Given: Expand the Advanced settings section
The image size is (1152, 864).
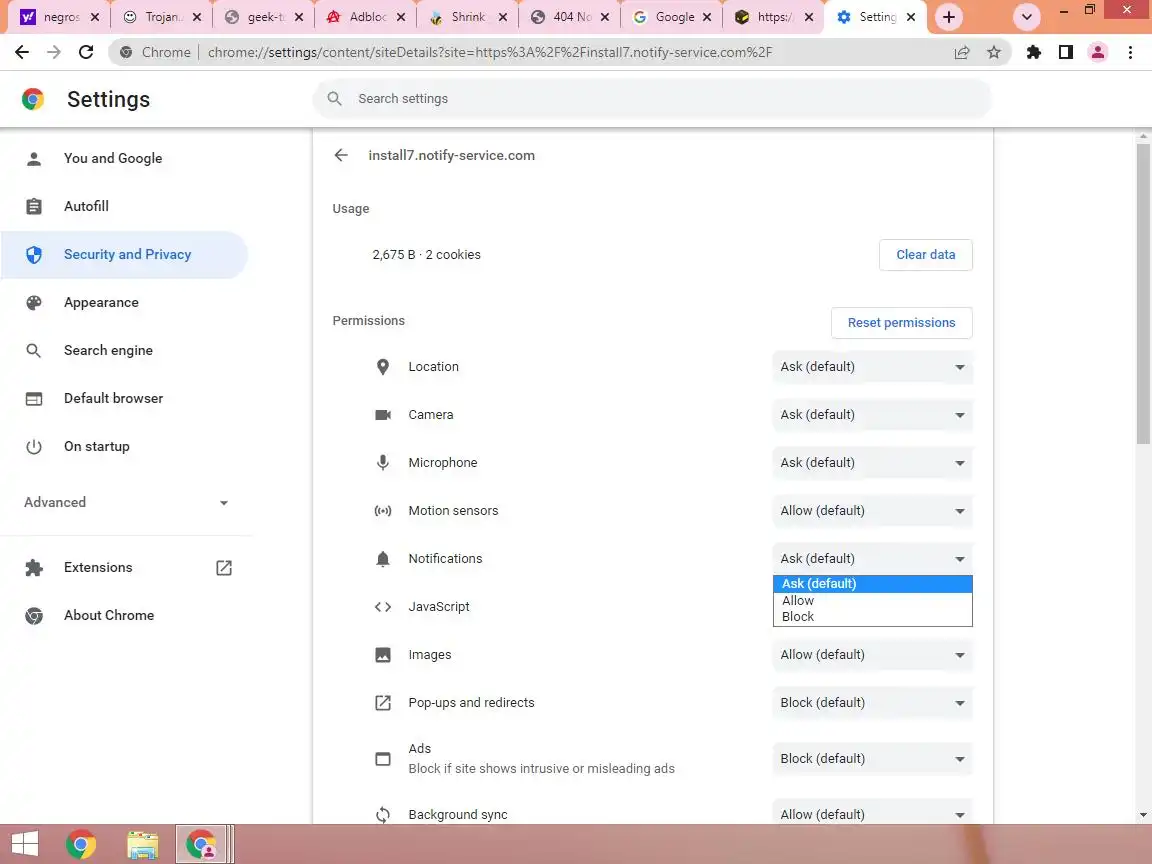Looking at the screenshot, I should pos(126,503).
